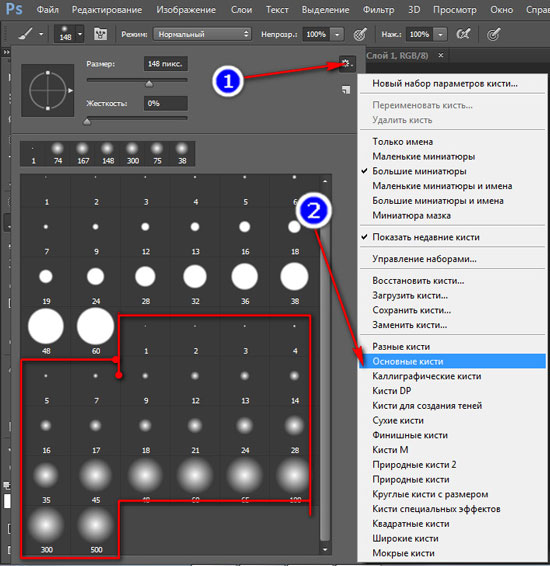Select soft round brush 35
Viewport: 550px width, 566px height.
click(x=46, y=482)
